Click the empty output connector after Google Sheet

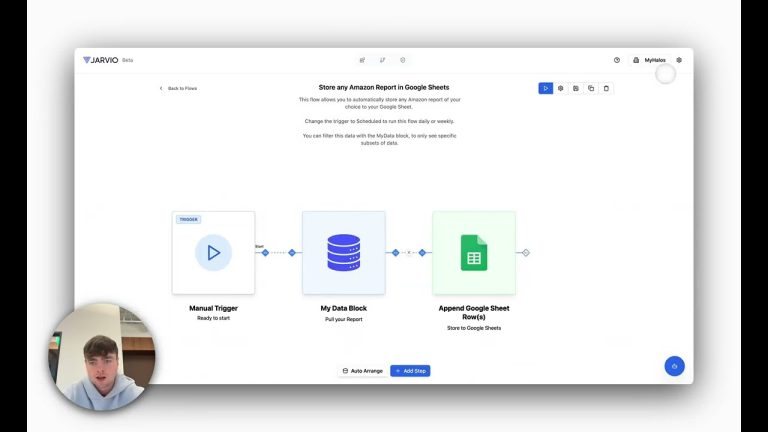[x=526, y=253]
